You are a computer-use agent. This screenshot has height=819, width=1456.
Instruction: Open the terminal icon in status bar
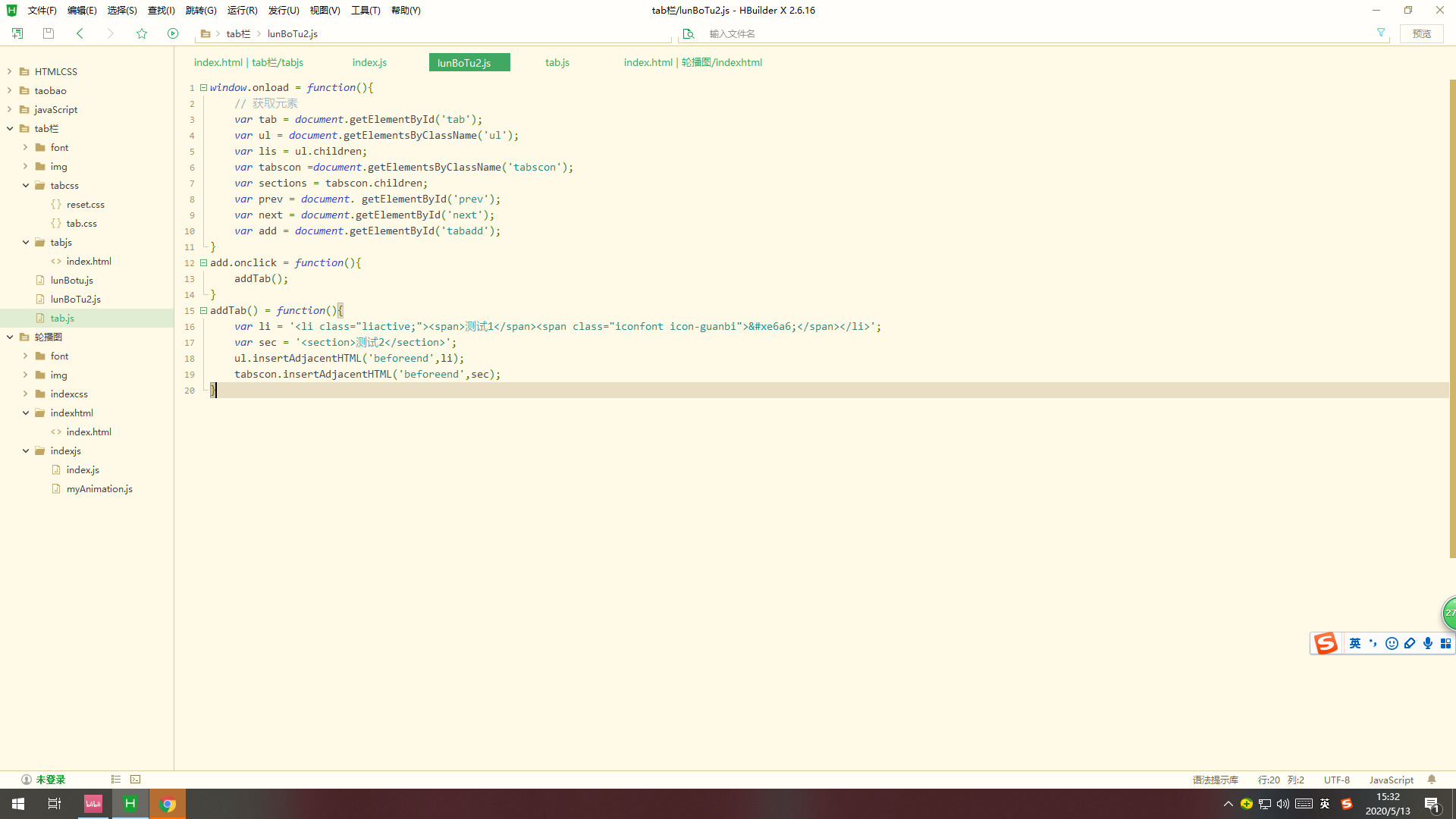(136, 780)
